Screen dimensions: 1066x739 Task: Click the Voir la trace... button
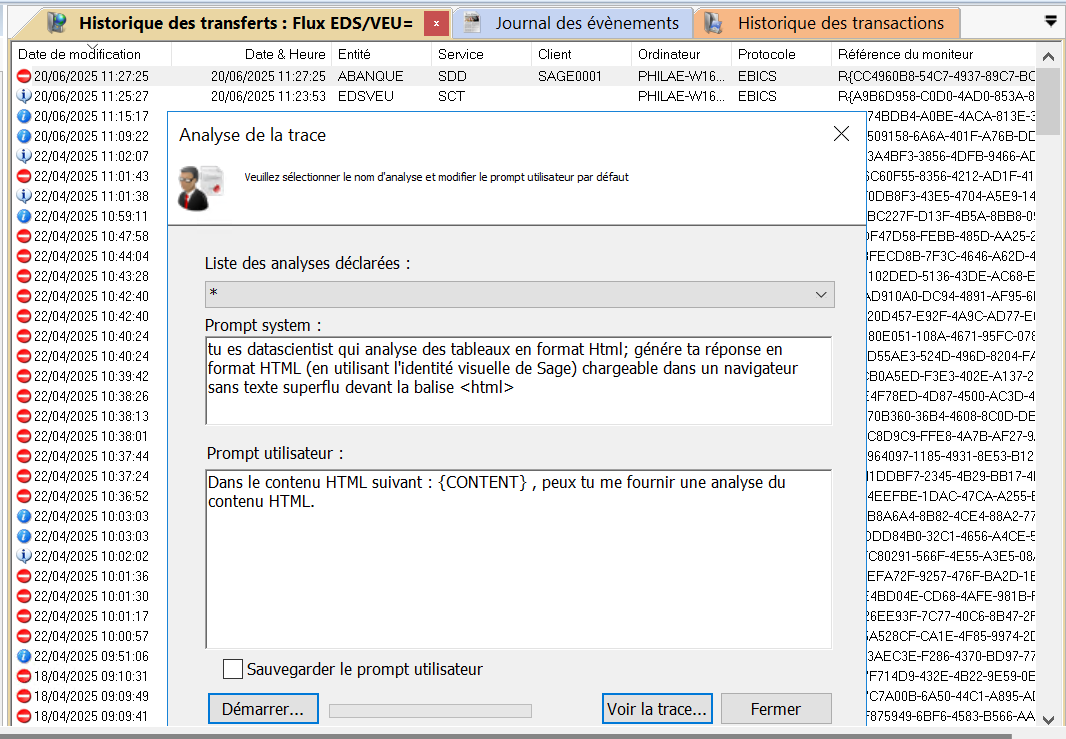(657, 709)
